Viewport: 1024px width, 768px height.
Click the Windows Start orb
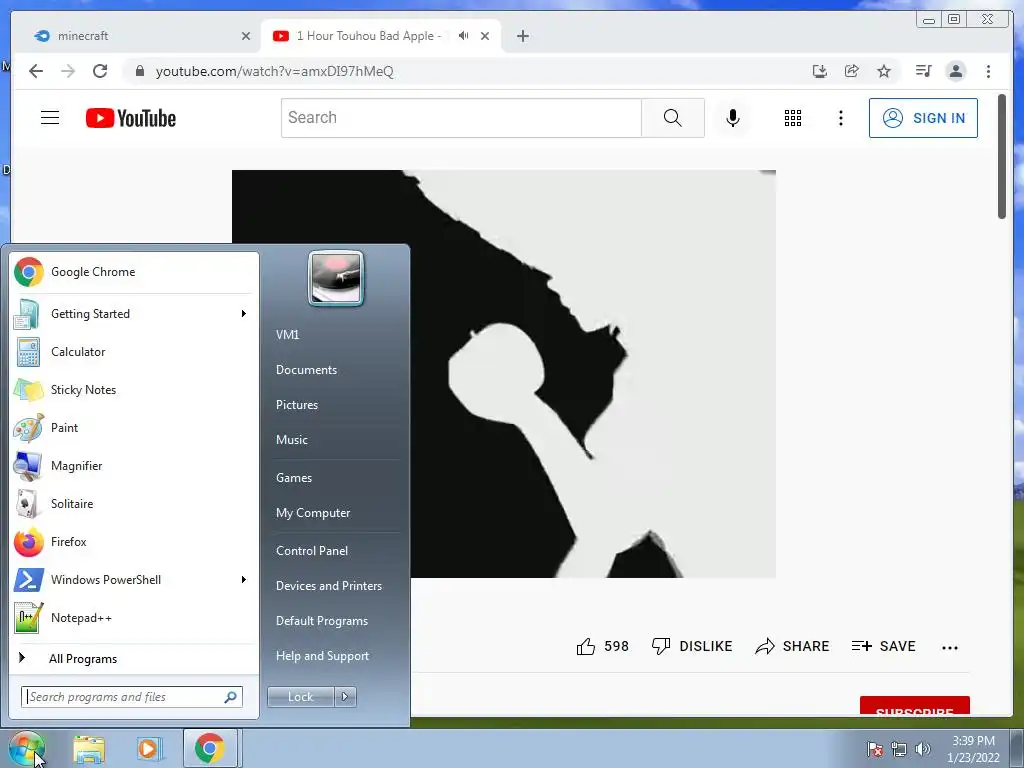point(26,749)
